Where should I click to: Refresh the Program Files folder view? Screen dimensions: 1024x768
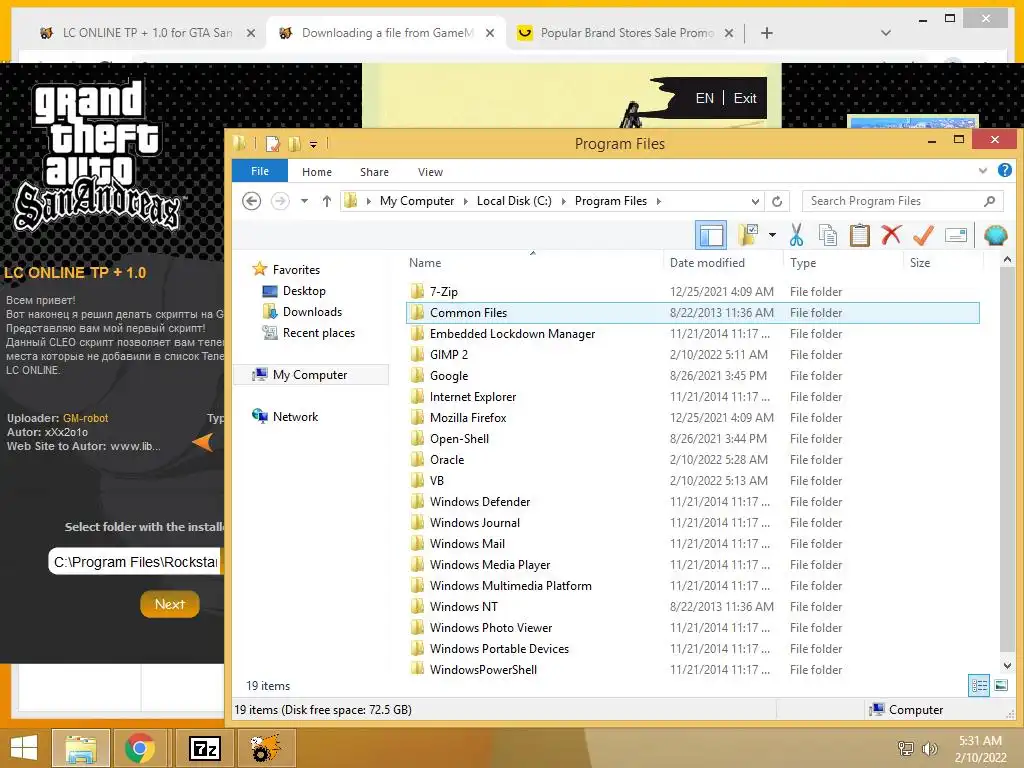pyautogui.click(x=776, y=201)
